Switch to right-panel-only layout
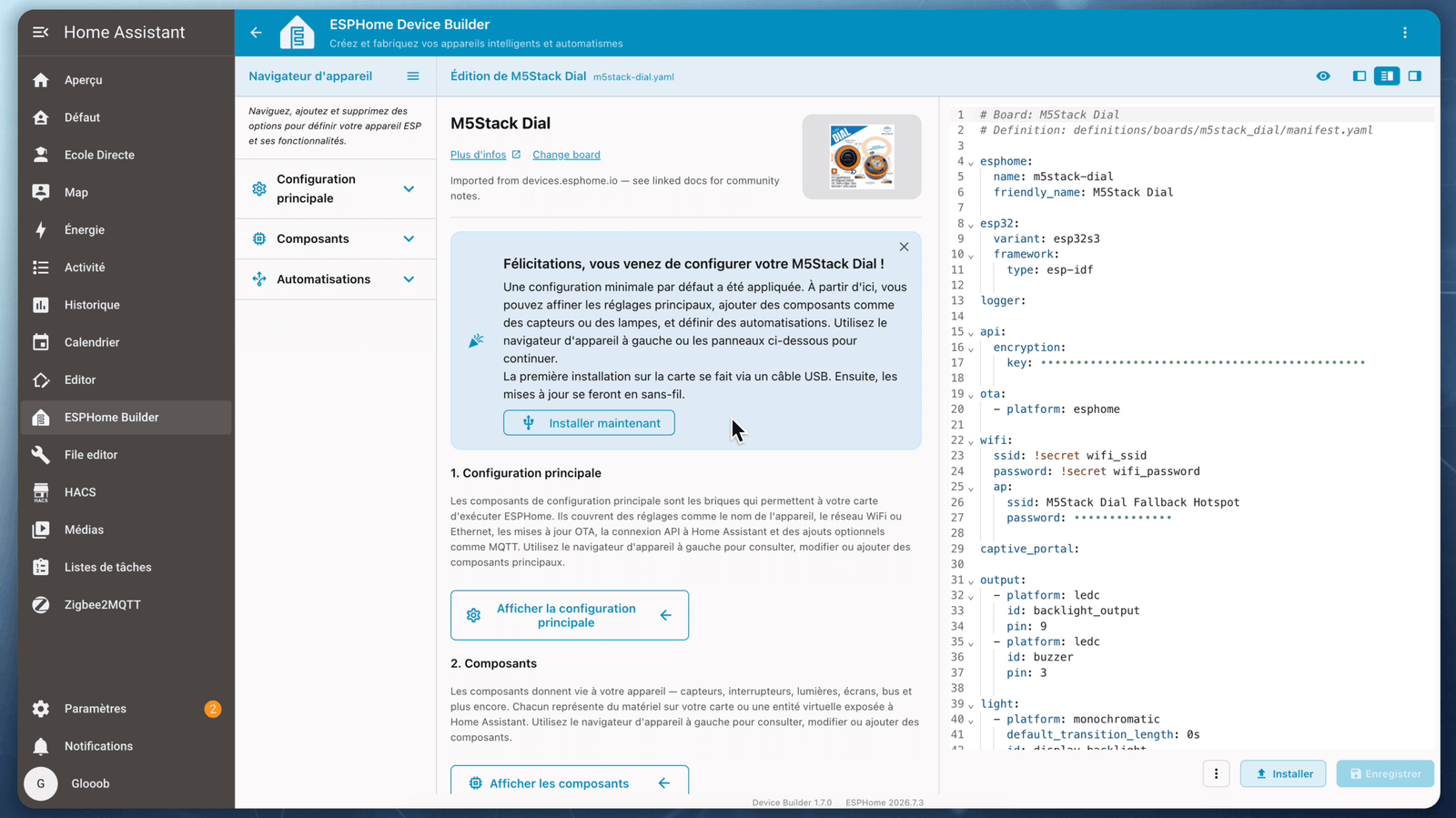Image resolution: width=1456 pixels, height=818 pixels. 1415,76
